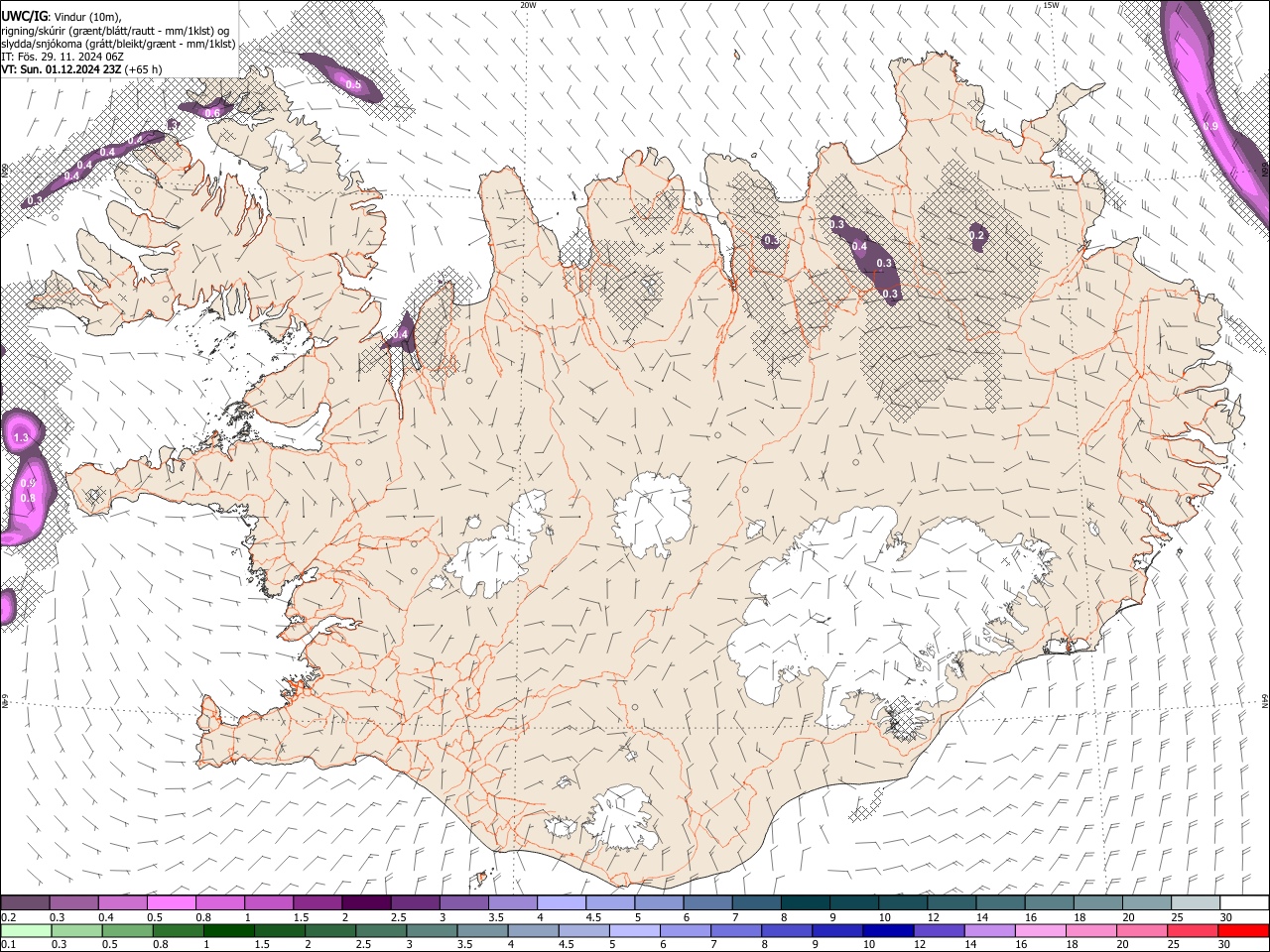
Task: Click the '15W' longitude label
Action: point(1051,5)
